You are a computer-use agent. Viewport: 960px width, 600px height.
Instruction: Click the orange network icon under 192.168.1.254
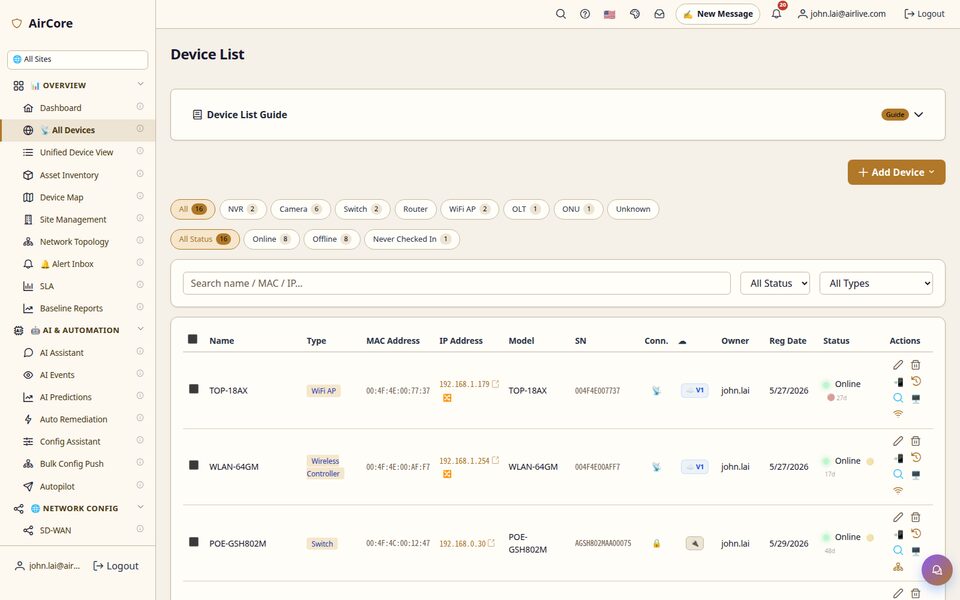(x=447, y=474)
